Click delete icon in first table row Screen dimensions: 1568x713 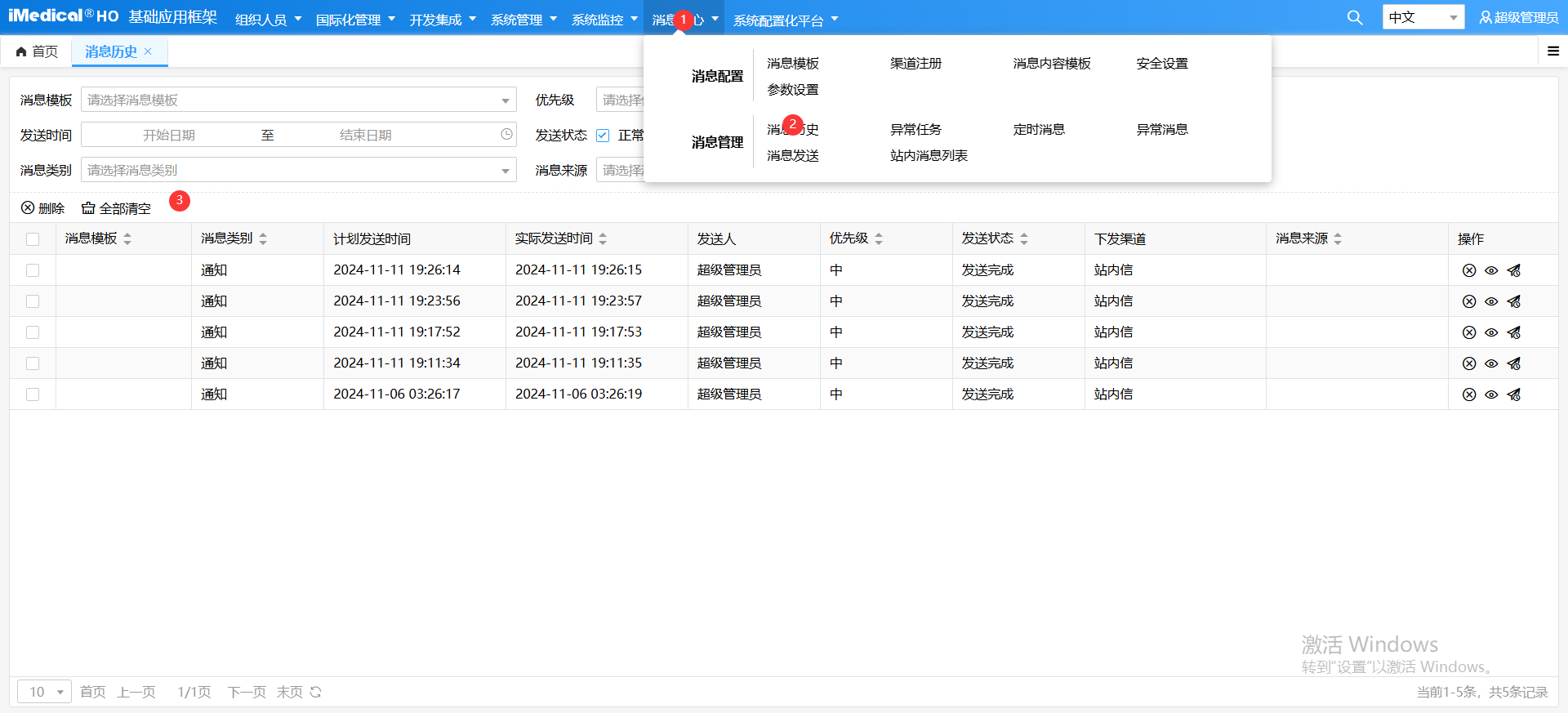pyautogui.click(x=1468, y=270)
